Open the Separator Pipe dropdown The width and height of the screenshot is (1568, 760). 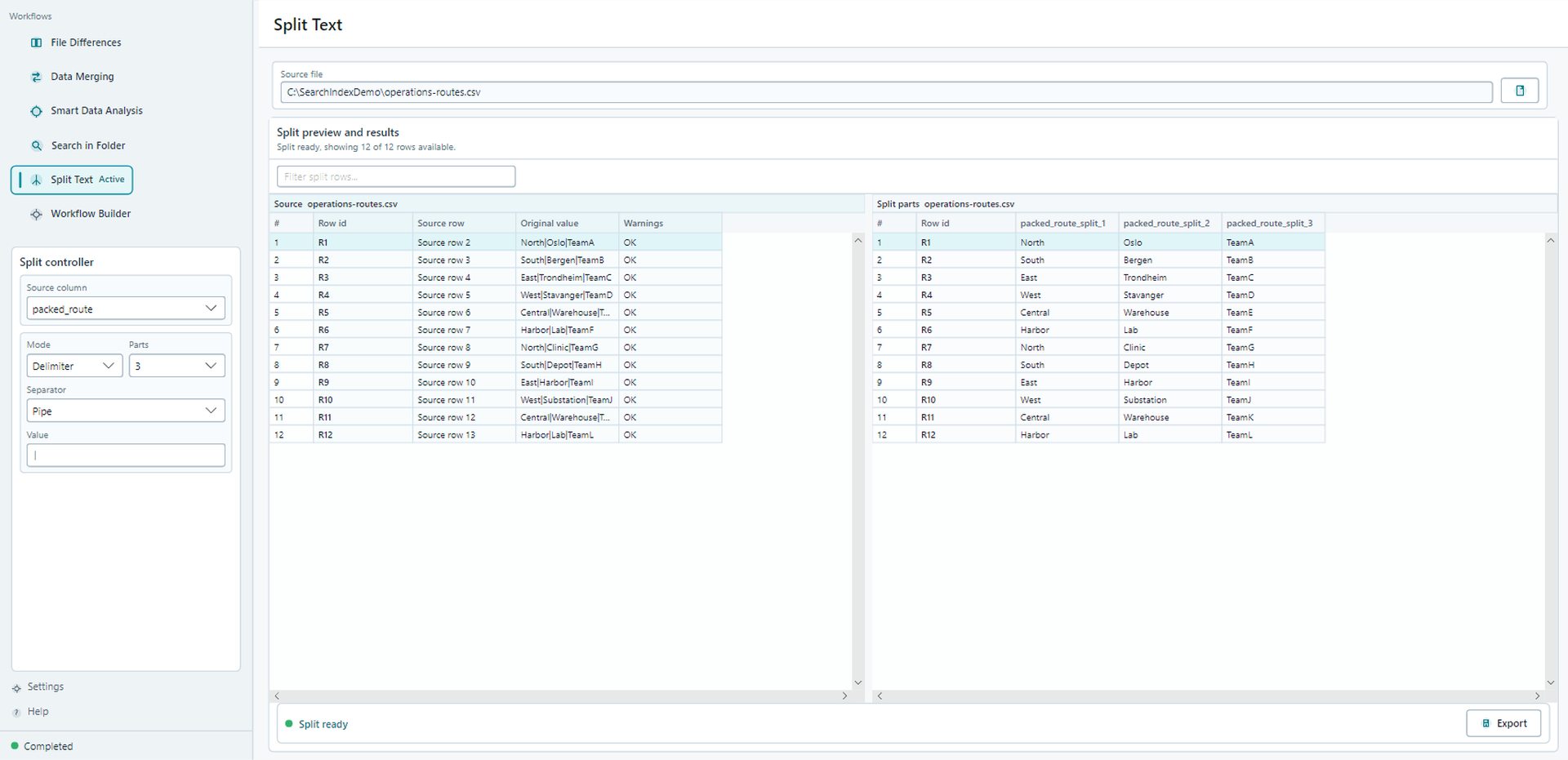tap(126, 411)
